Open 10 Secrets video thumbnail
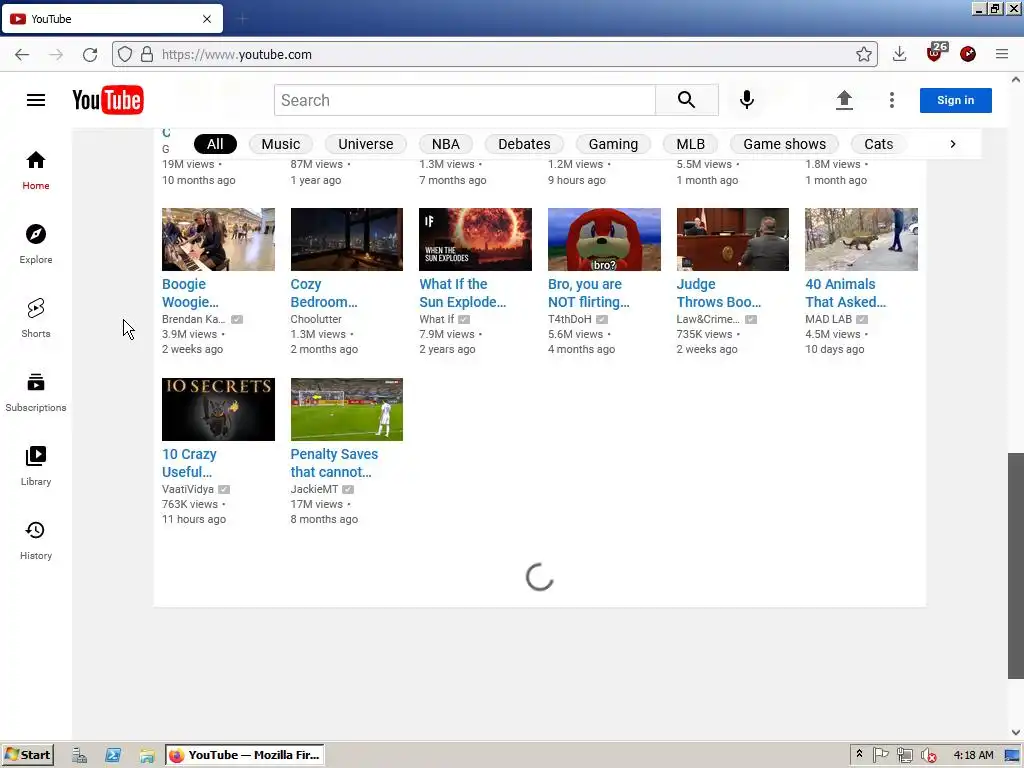 pos(218,409)
